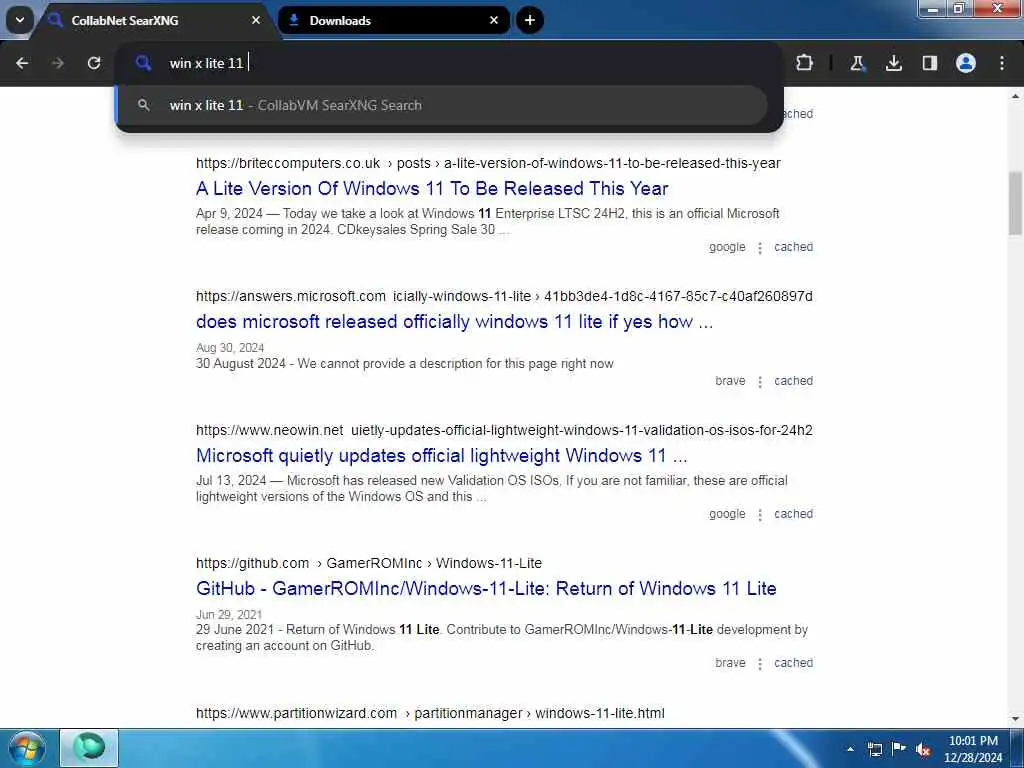Click brave engine label on GitHub result

point(730,663)
